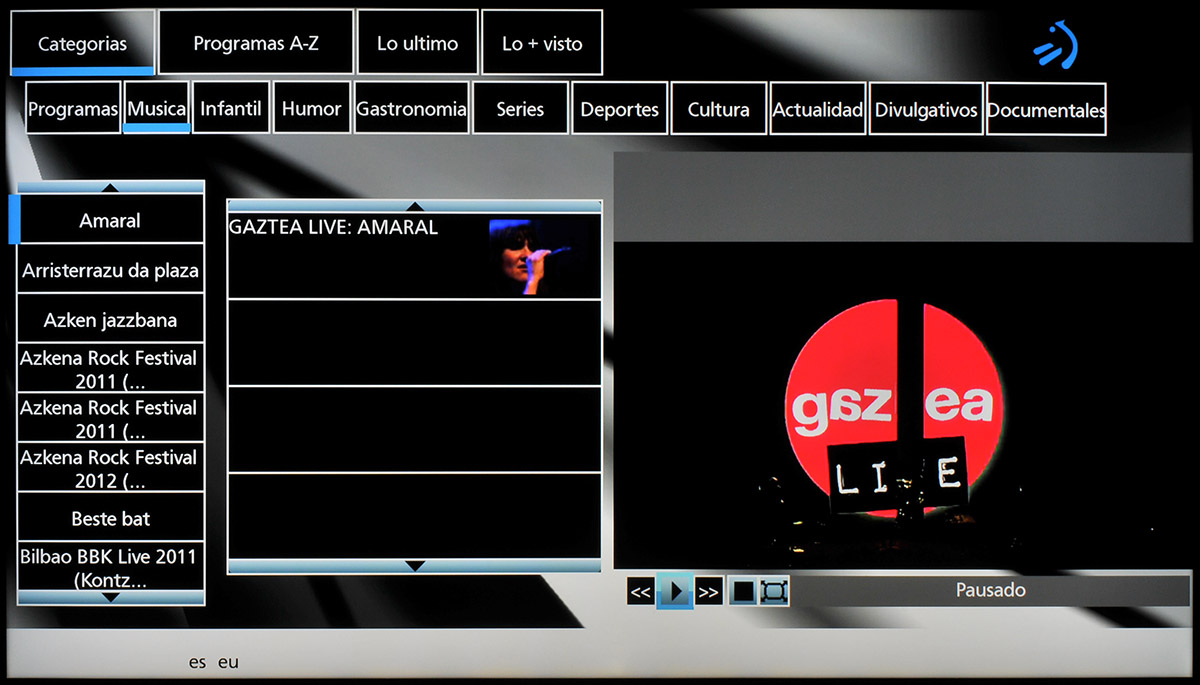The image size is (1200, 685).
Task: Switch language to eu
Action: click(229, 662)
